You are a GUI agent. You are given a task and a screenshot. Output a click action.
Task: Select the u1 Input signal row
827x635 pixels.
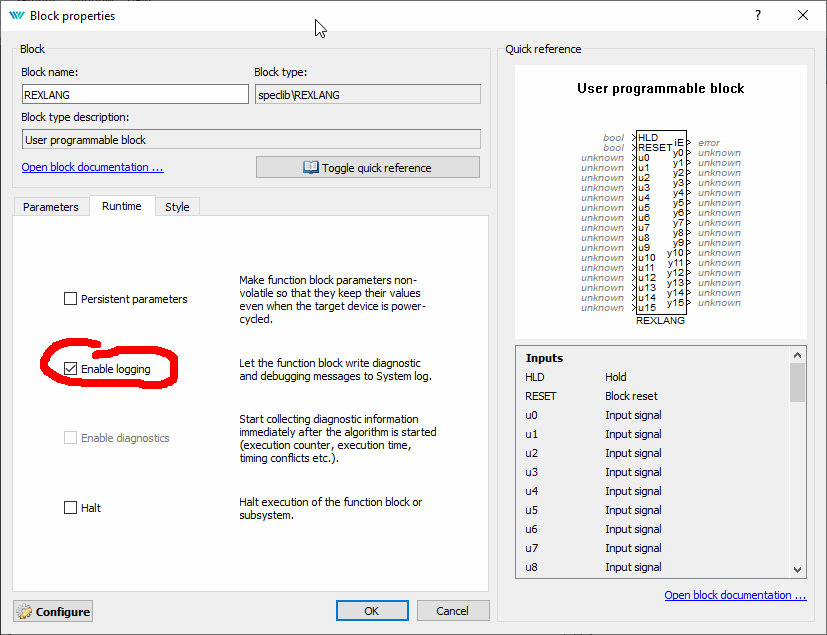point(652,434)
